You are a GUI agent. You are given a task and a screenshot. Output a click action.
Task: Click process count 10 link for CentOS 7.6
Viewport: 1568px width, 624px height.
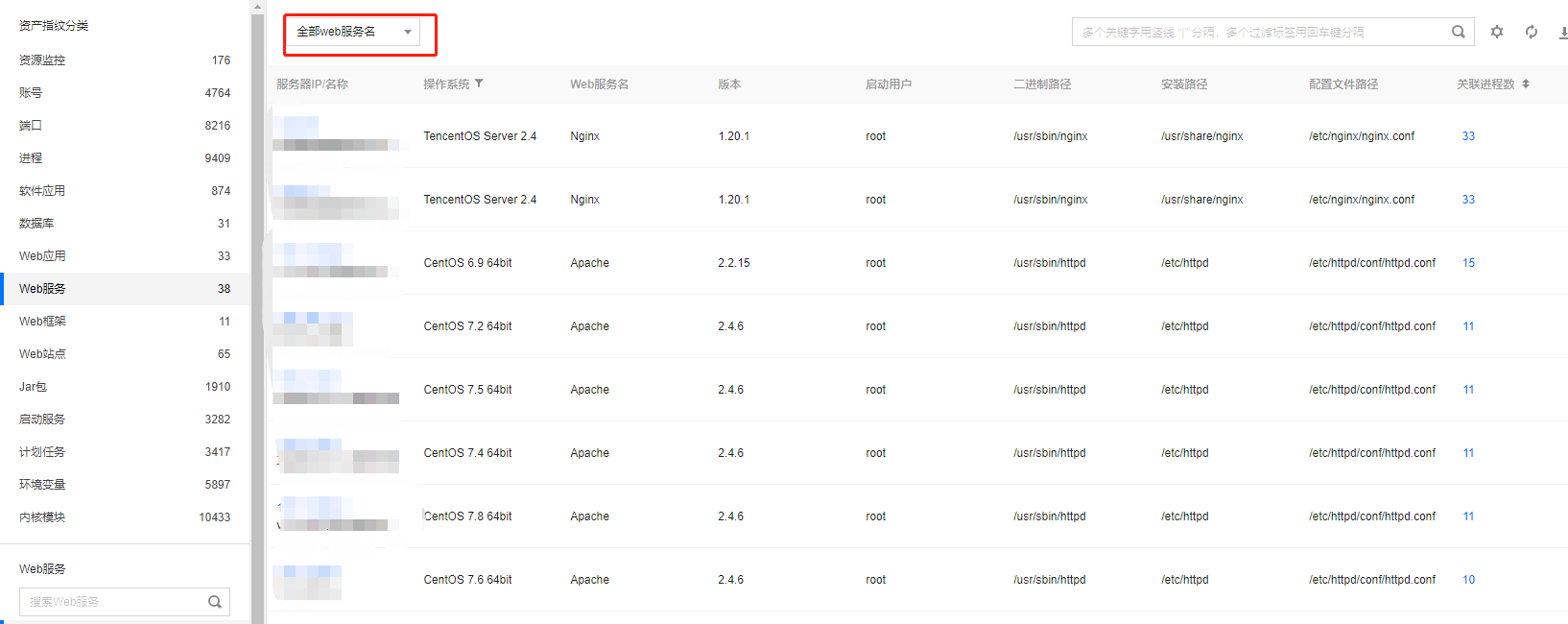pos(1468,580)
